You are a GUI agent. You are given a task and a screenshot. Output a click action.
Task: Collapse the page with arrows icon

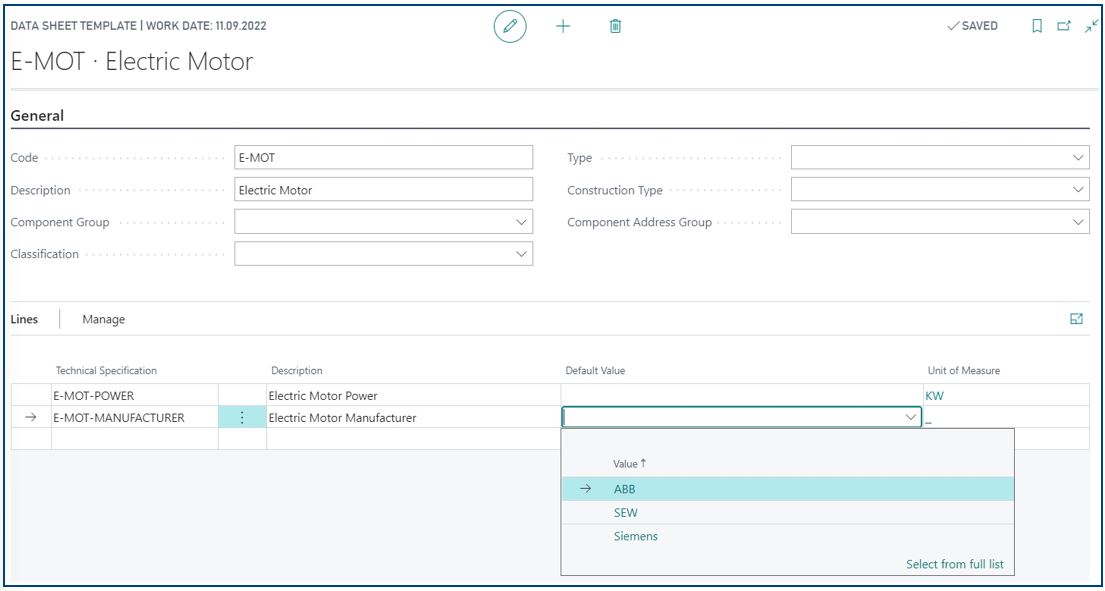point(1091,26)
